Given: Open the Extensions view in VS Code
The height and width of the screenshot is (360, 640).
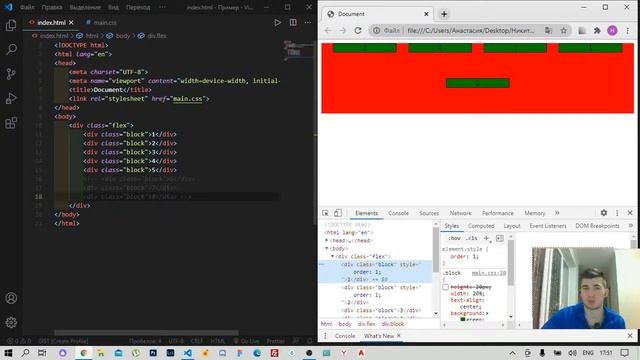Looking at the screenshot, I should coord(11,123).
